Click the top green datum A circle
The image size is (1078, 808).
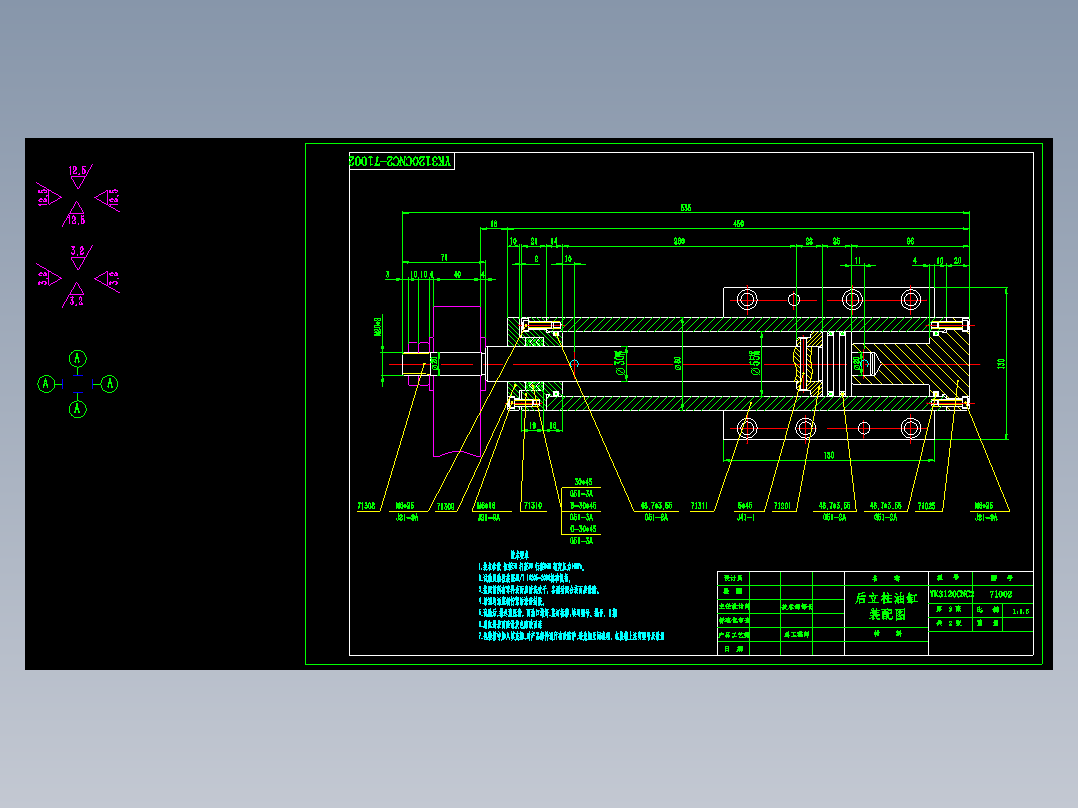(x=78, y=358)
